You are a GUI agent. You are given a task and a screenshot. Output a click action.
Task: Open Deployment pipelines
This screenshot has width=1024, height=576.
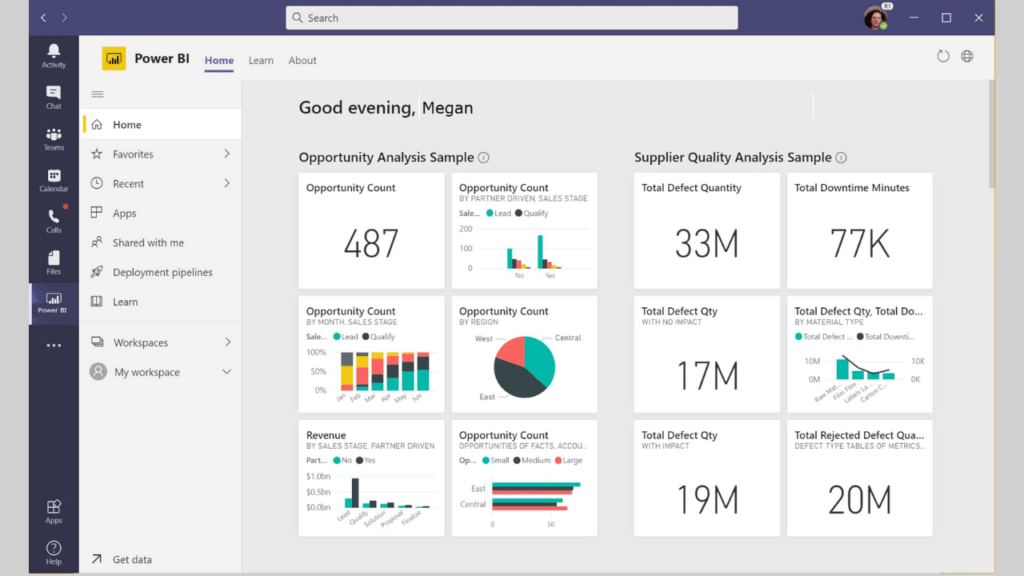click(162, 272)
